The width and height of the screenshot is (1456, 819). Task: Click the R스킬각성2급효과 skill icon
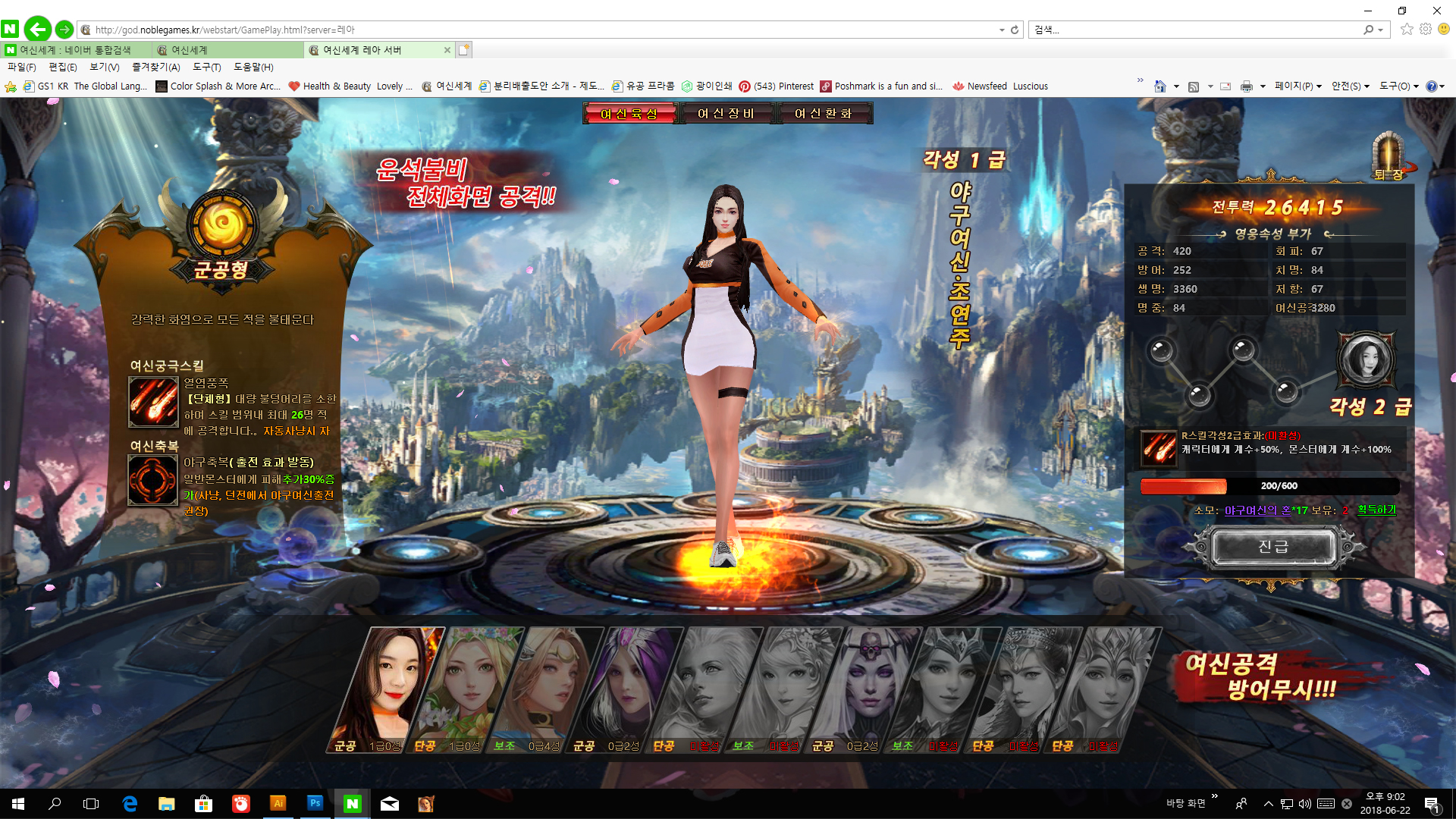[x=1159, y=447]
